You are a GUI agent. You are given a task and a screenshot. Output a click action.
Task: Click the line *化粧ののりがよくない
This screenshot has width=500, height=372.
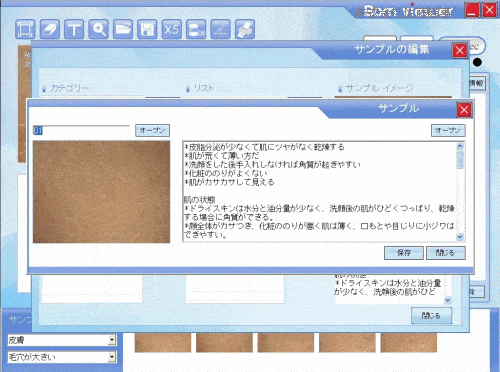[x=226, y=173]
